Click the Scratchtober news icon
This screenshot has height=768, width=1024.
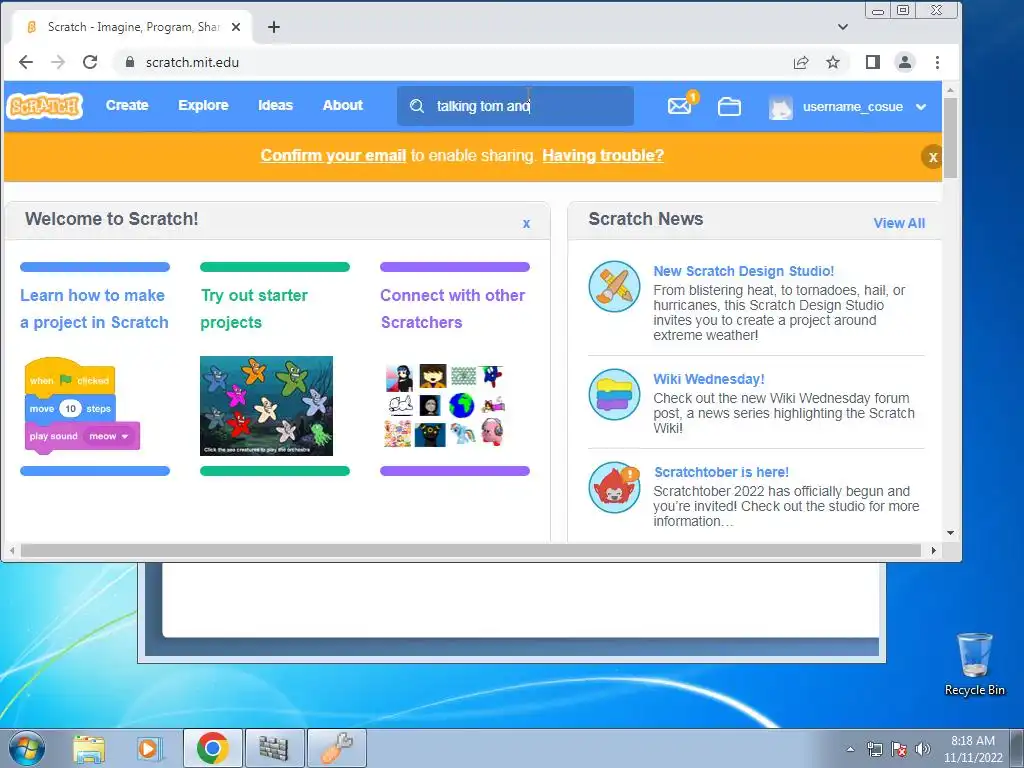click(x=614, y=487)
